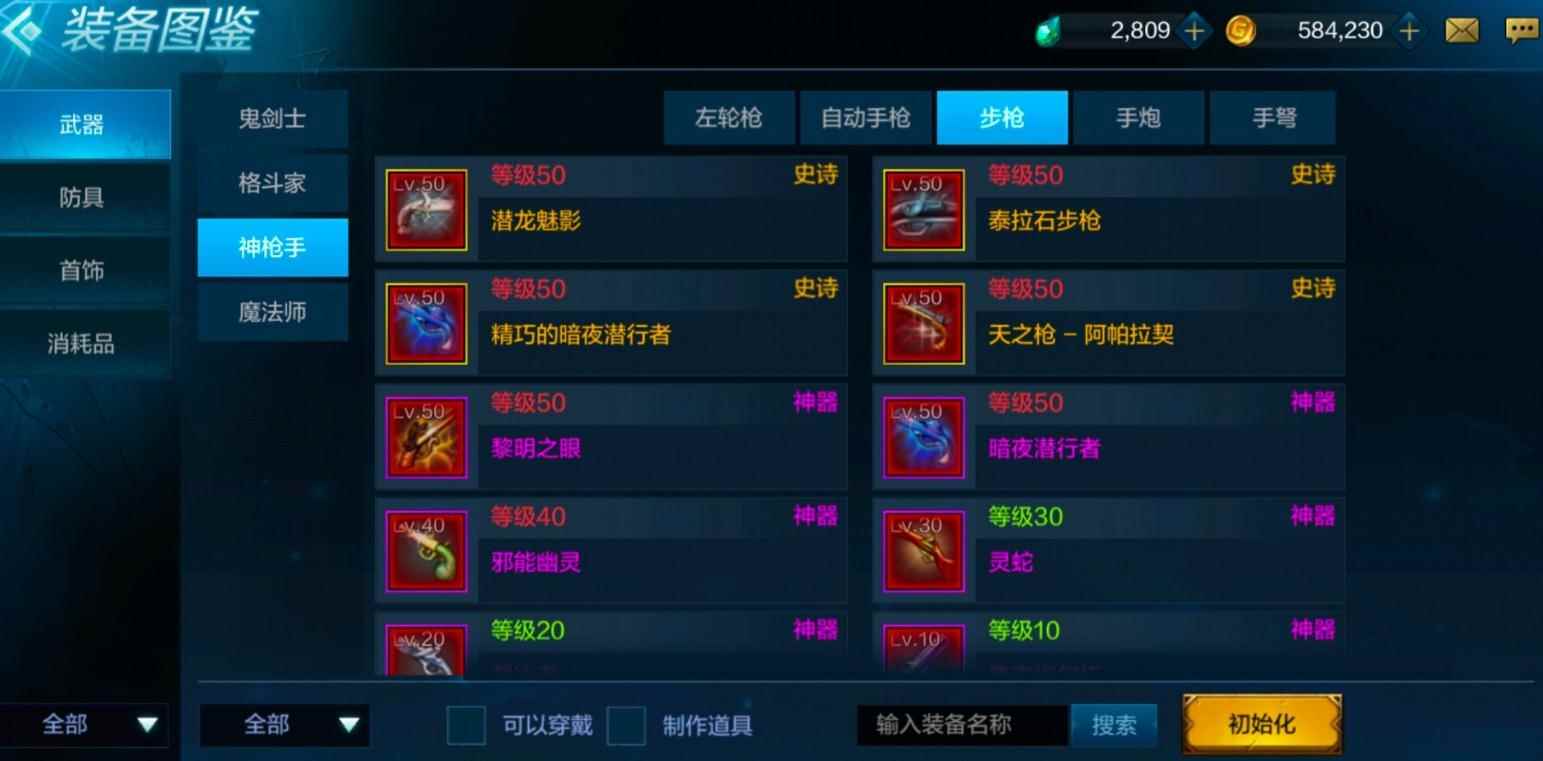Screen dimensions: 1543x761
Task: Add gems with the plus icon
Action: [1193, 31]
